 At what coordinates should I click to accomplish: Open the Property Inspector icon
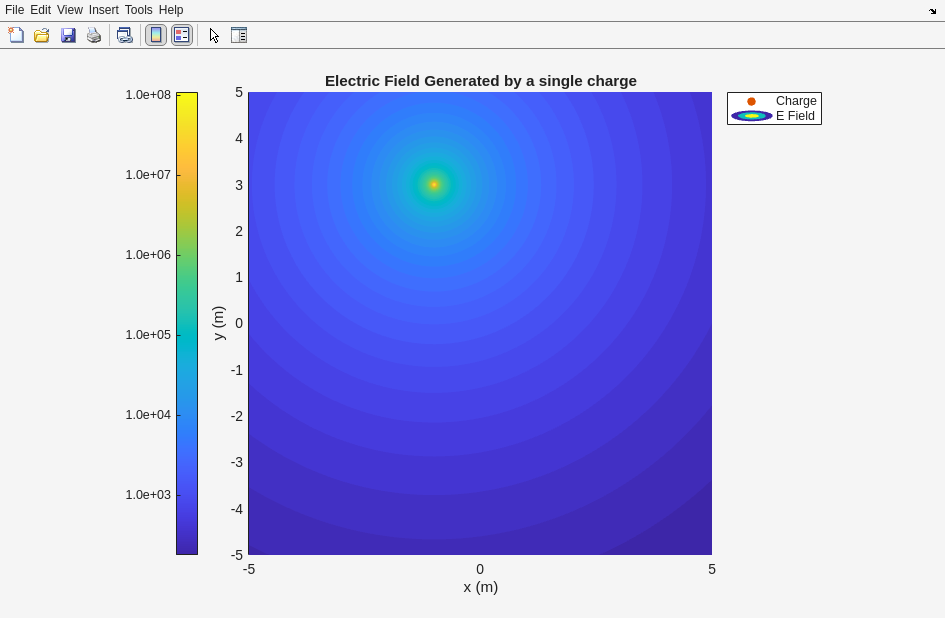point(239,35)
